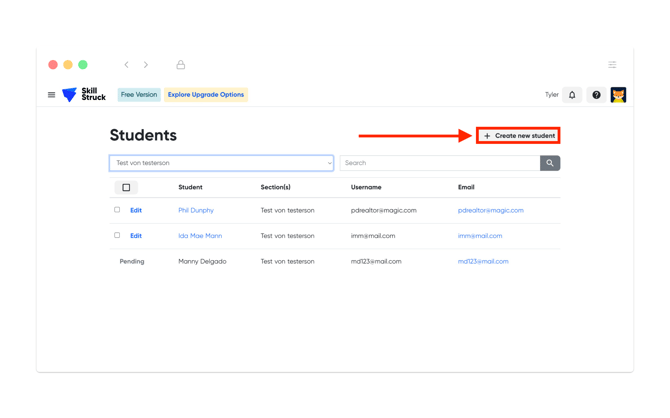Open the notifications bell

click(x=572, y=95)
